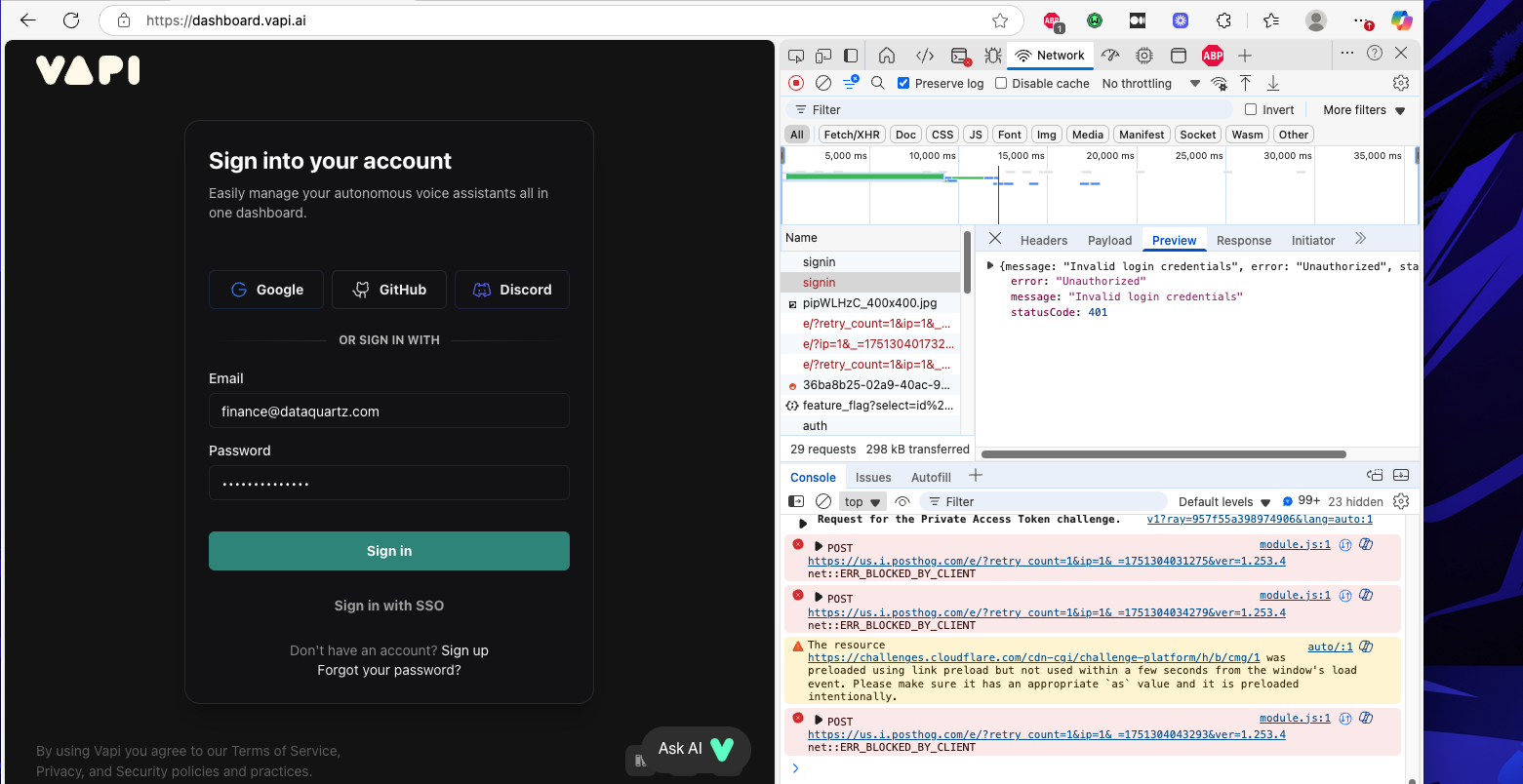Open the network search magnifier icon

[x=877, y=83]
